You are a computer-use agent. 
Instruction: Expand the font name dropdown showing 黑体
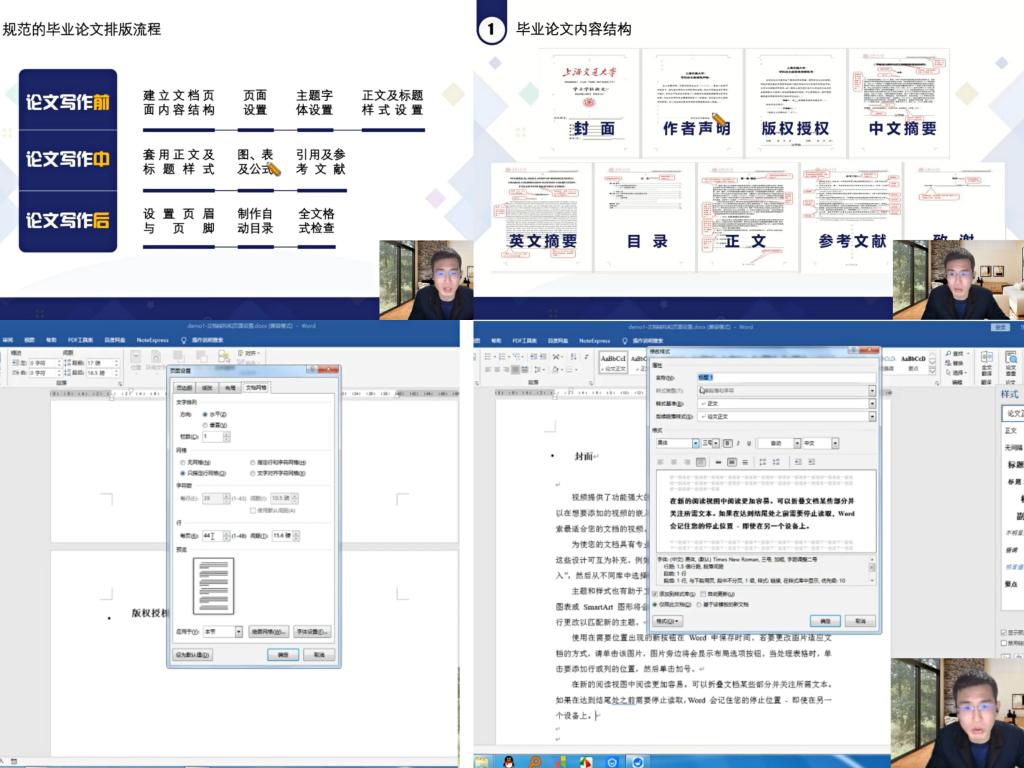pyautogui.click(x=694, y=443)
